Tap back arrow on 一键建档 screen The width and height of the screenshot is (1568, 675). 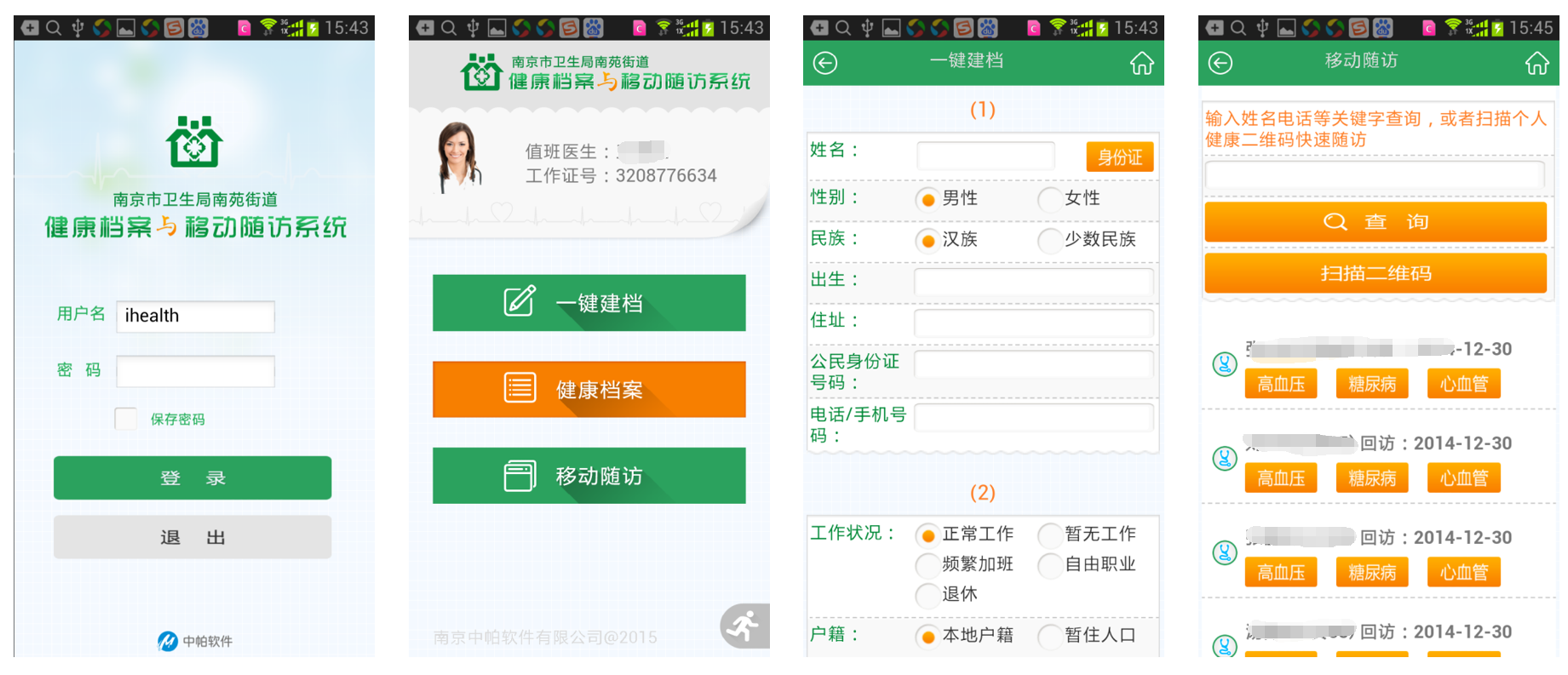(825, 63)
